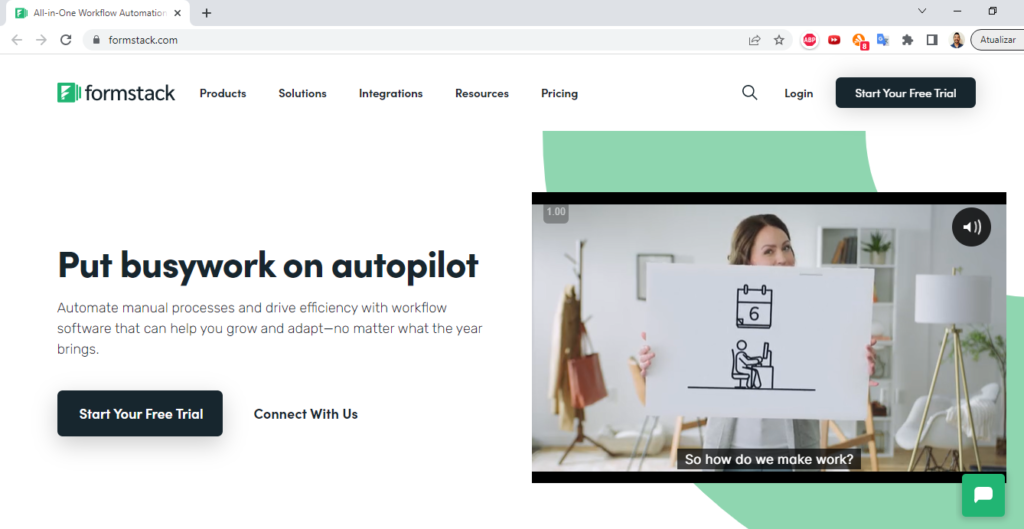The image size is (1024, 529).
Task: Click hero Start Your Free Trial button
Action: (140, 413)
